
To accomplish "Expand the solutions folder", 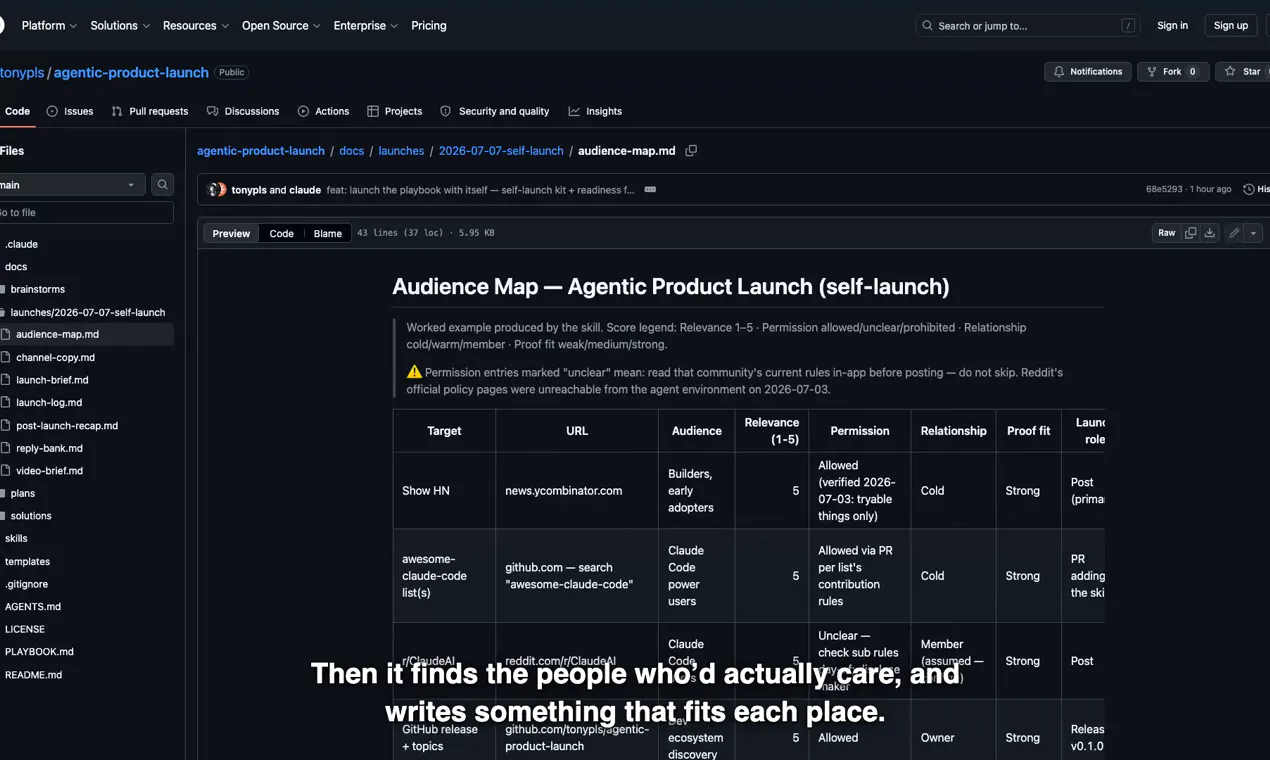I will click(31, 516).
